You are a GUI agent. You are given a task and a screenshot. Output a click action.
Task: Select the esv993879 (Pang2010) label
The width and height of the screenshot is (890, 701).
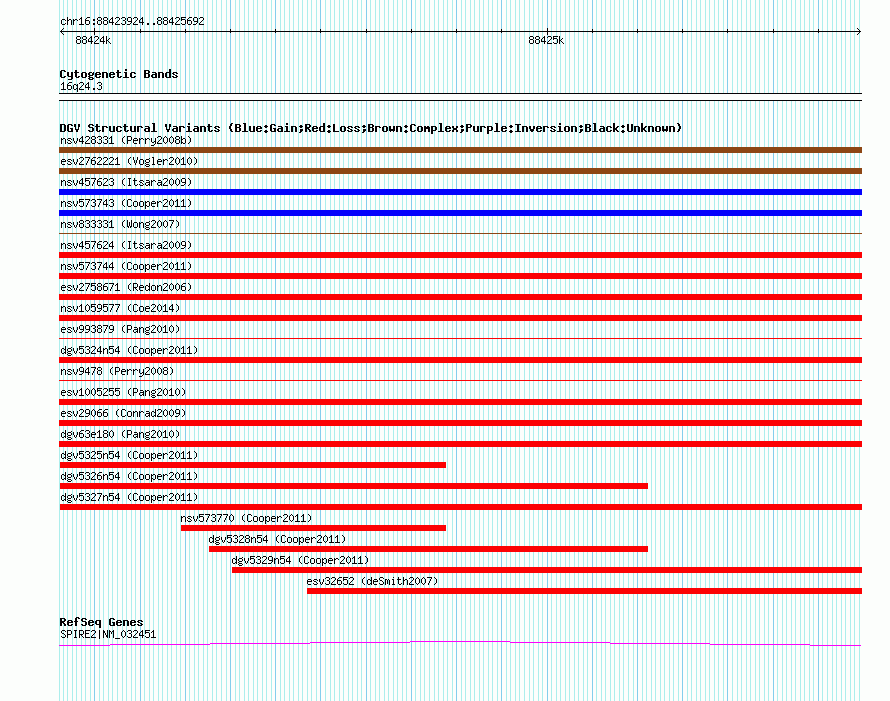(120, 329)
